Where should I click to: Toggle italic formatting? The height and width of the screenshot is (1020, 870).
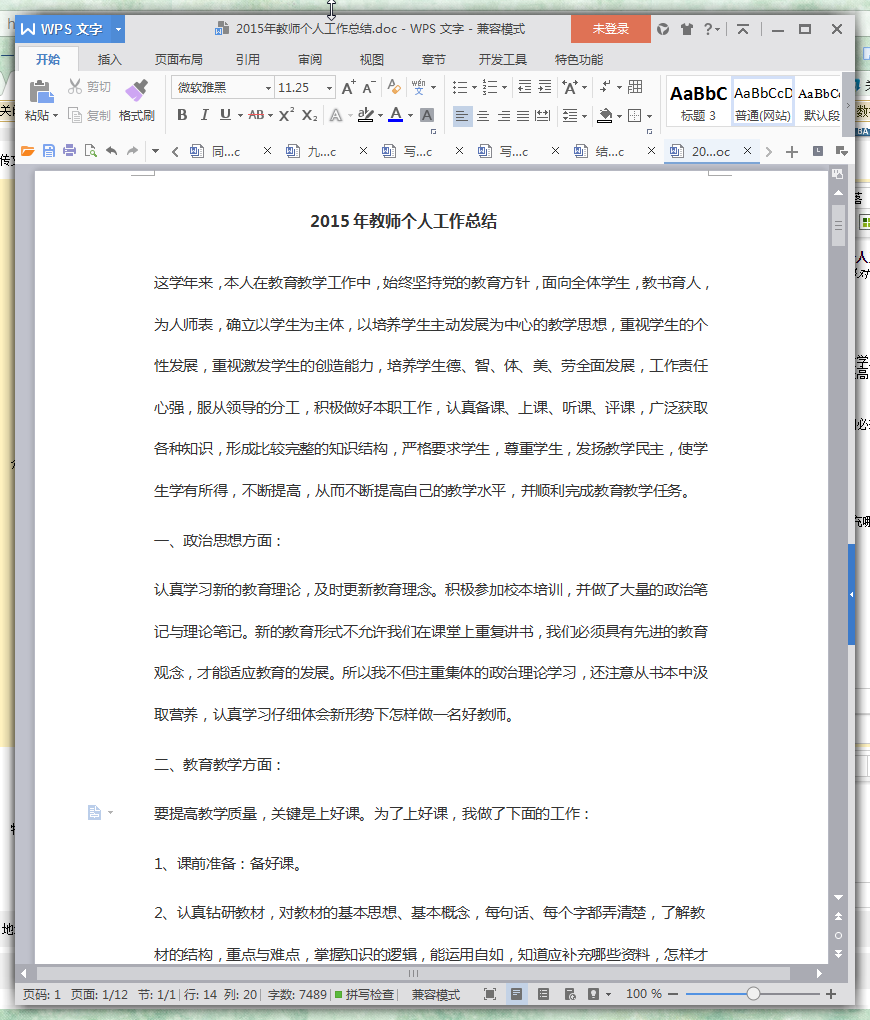coord(204,115)
